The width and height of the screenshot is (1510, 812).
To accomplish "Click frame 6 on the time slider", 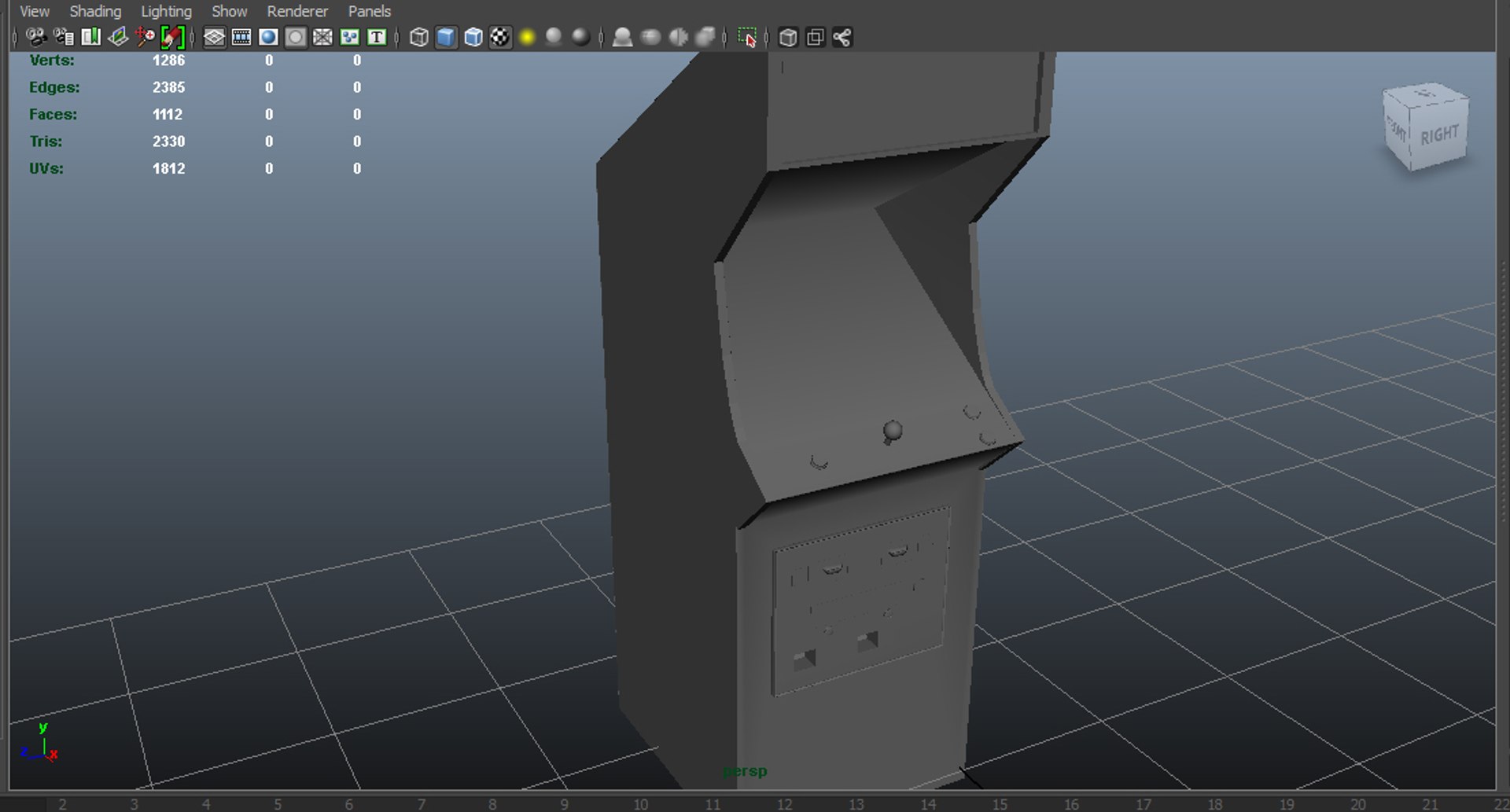I will [349, 804].
